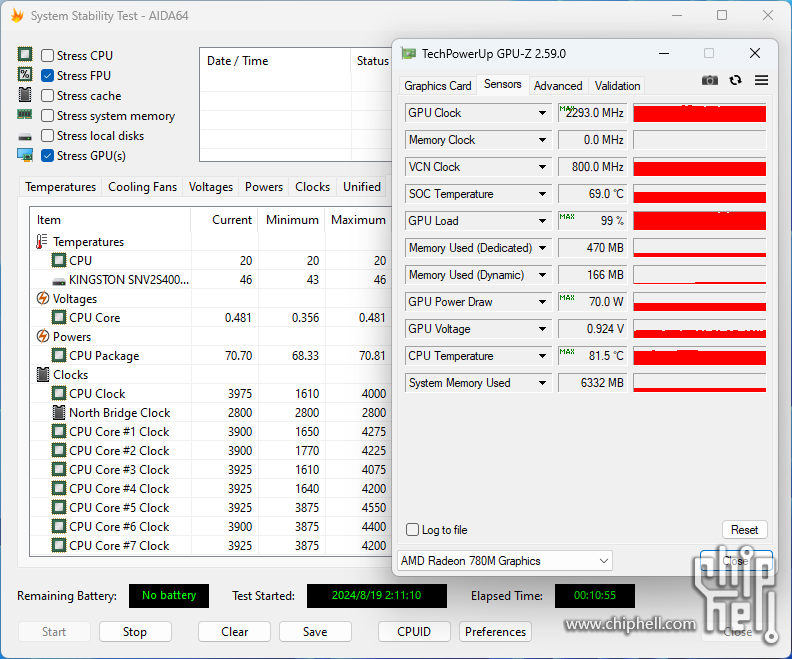Click the Save button
This screenshot has height=659, width=792.
click(315, 632)
